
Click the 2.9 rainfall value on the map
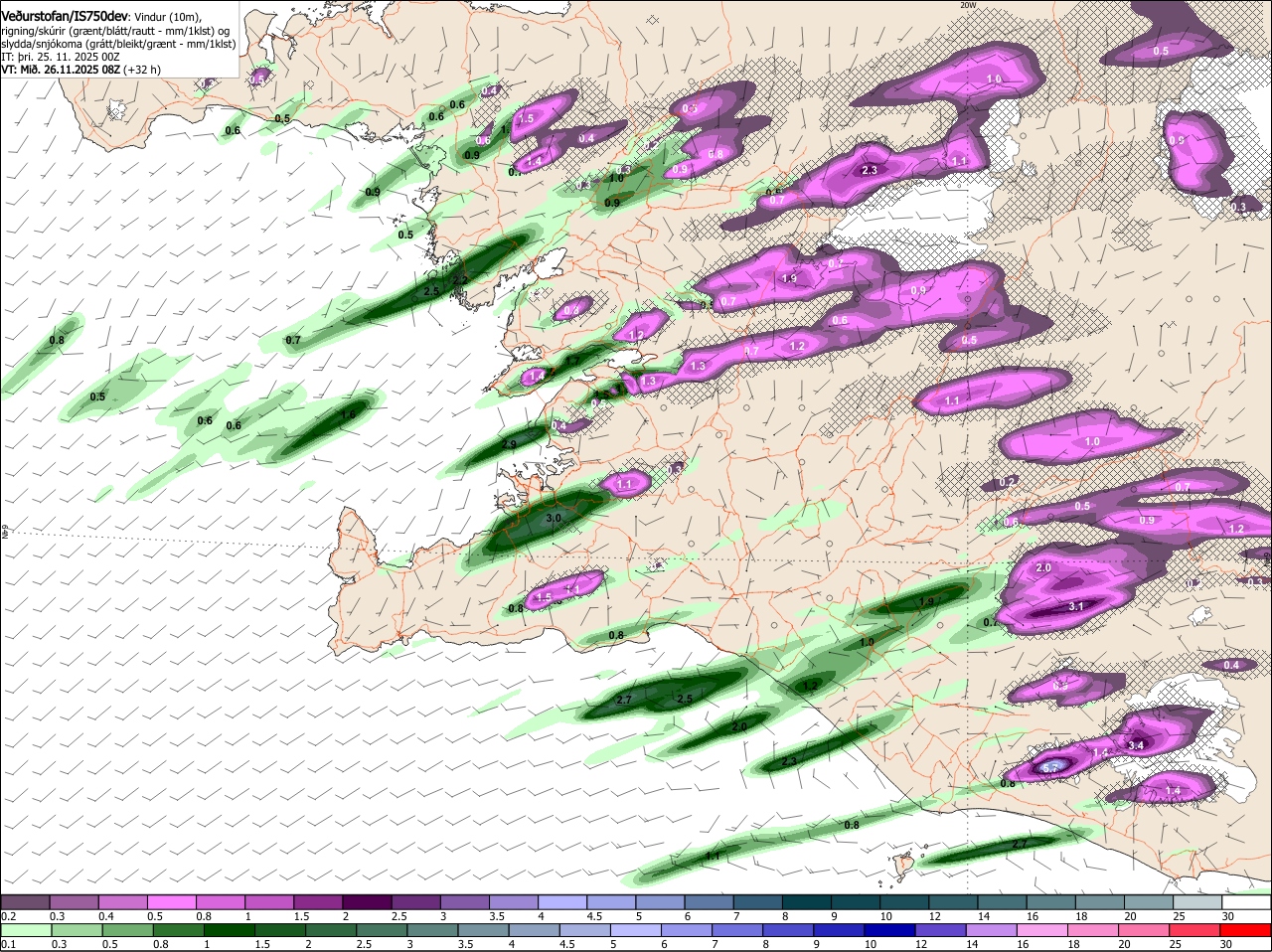[509, 444]
